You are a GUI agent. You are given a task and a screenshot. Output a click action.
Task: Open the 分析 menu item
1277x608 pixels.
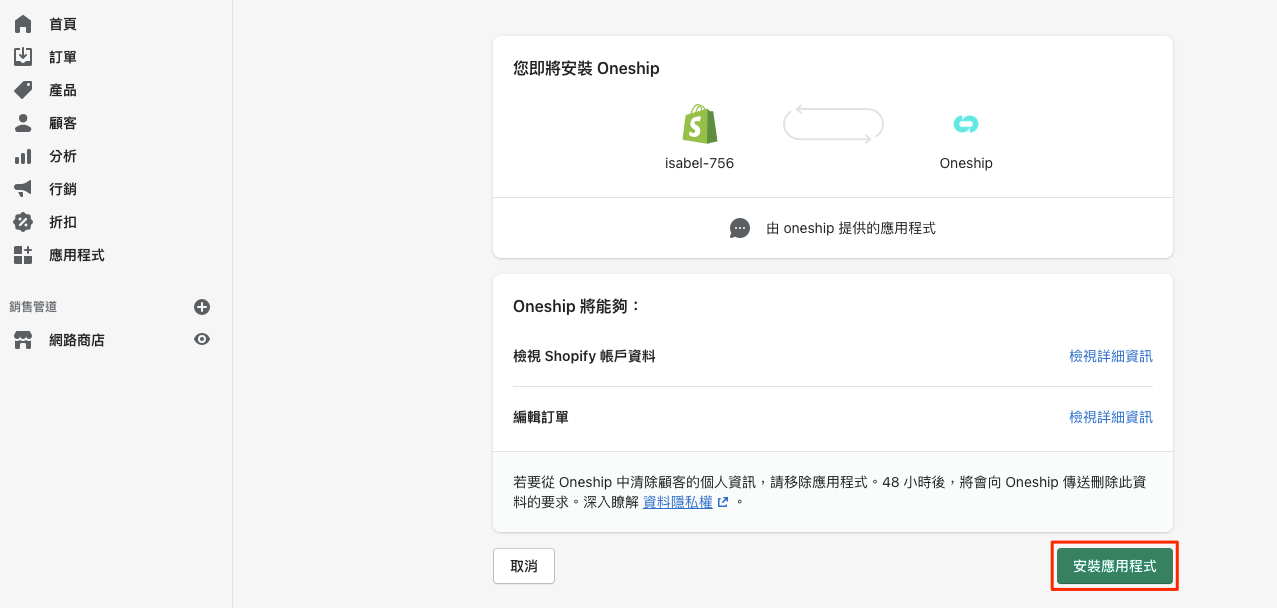click(63, 156)
